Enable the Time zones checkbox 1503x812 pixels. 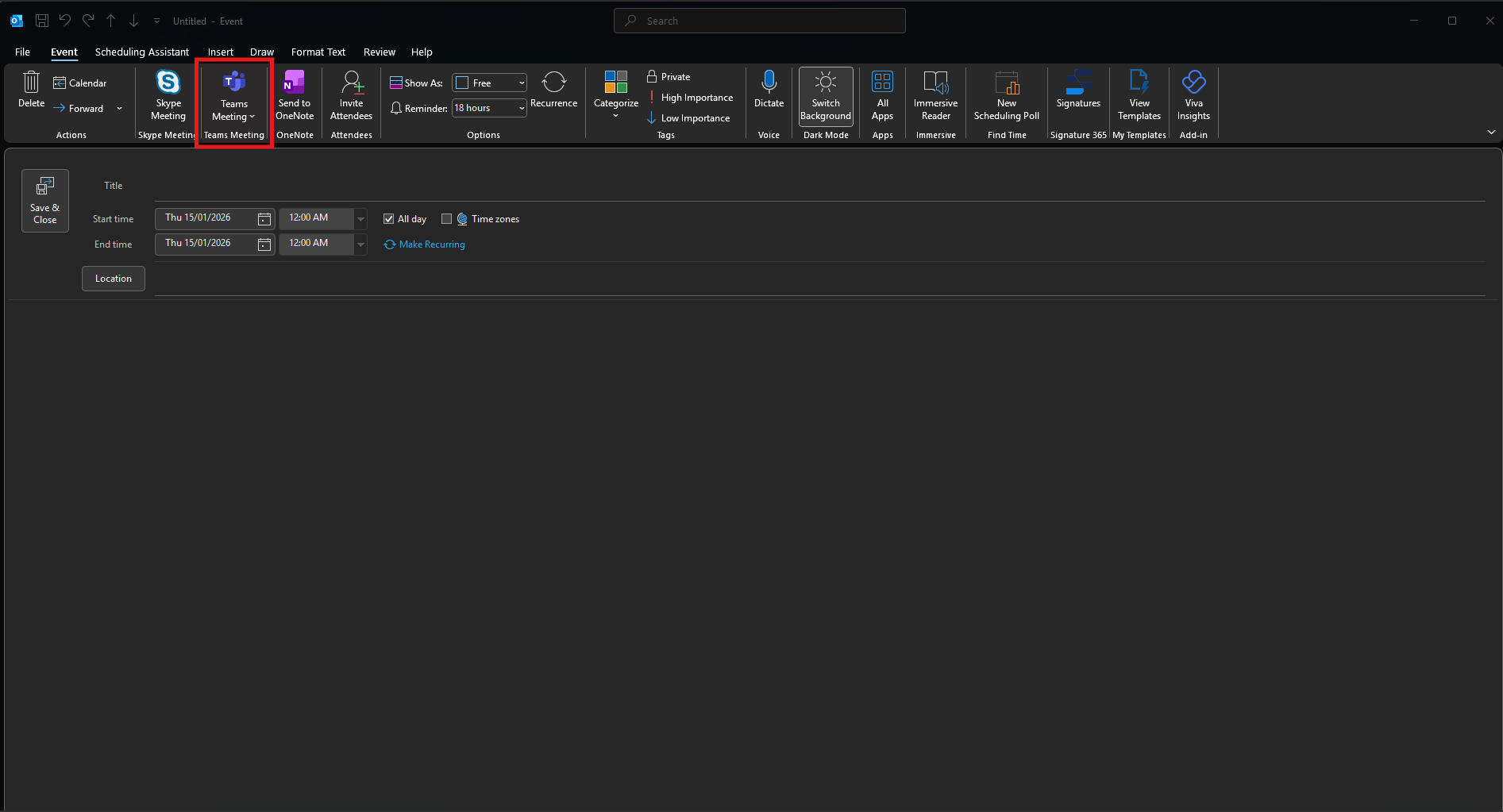pos(447,219)
